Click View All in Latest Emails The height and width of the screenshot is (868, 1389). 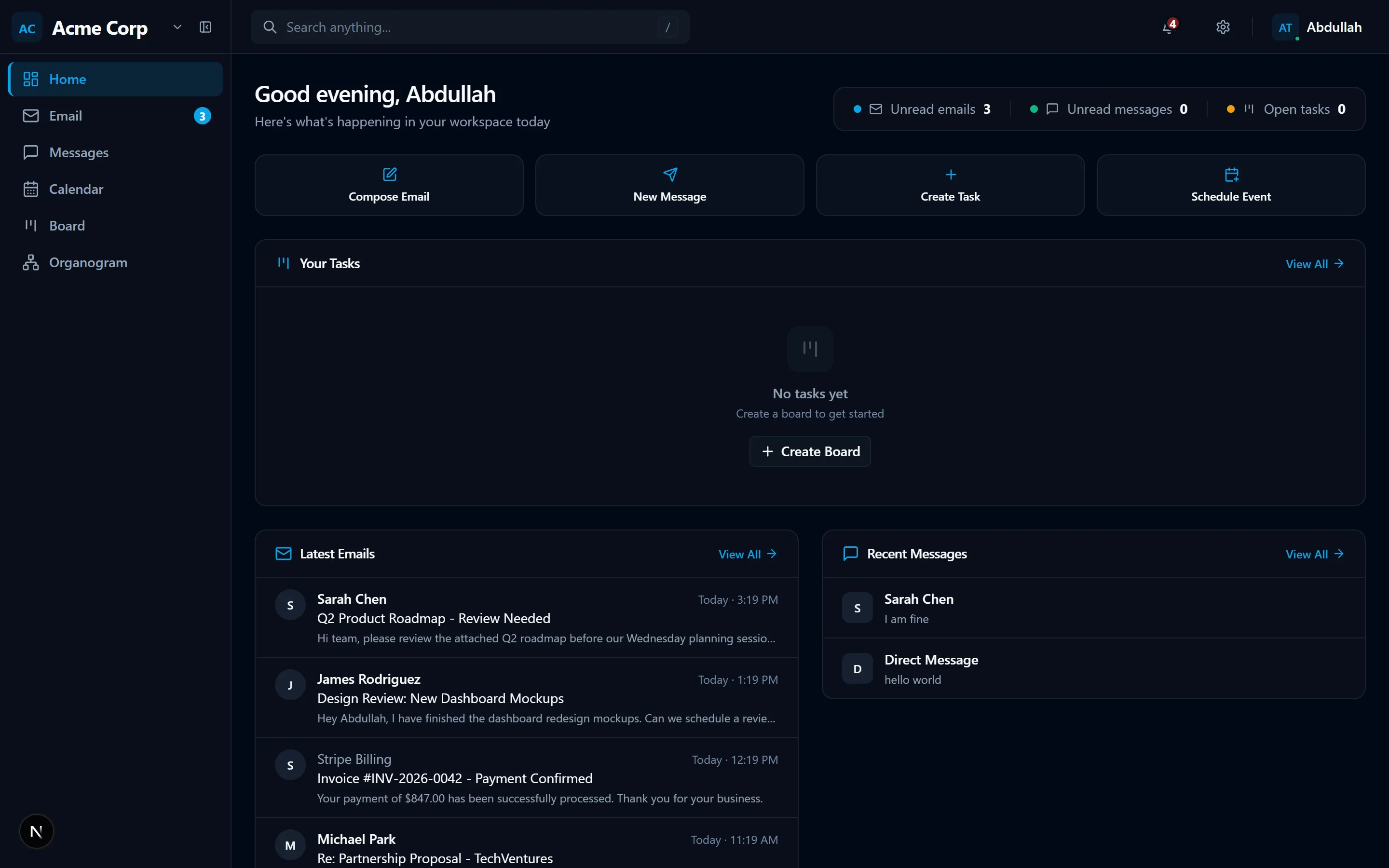[x=747, y=554]
